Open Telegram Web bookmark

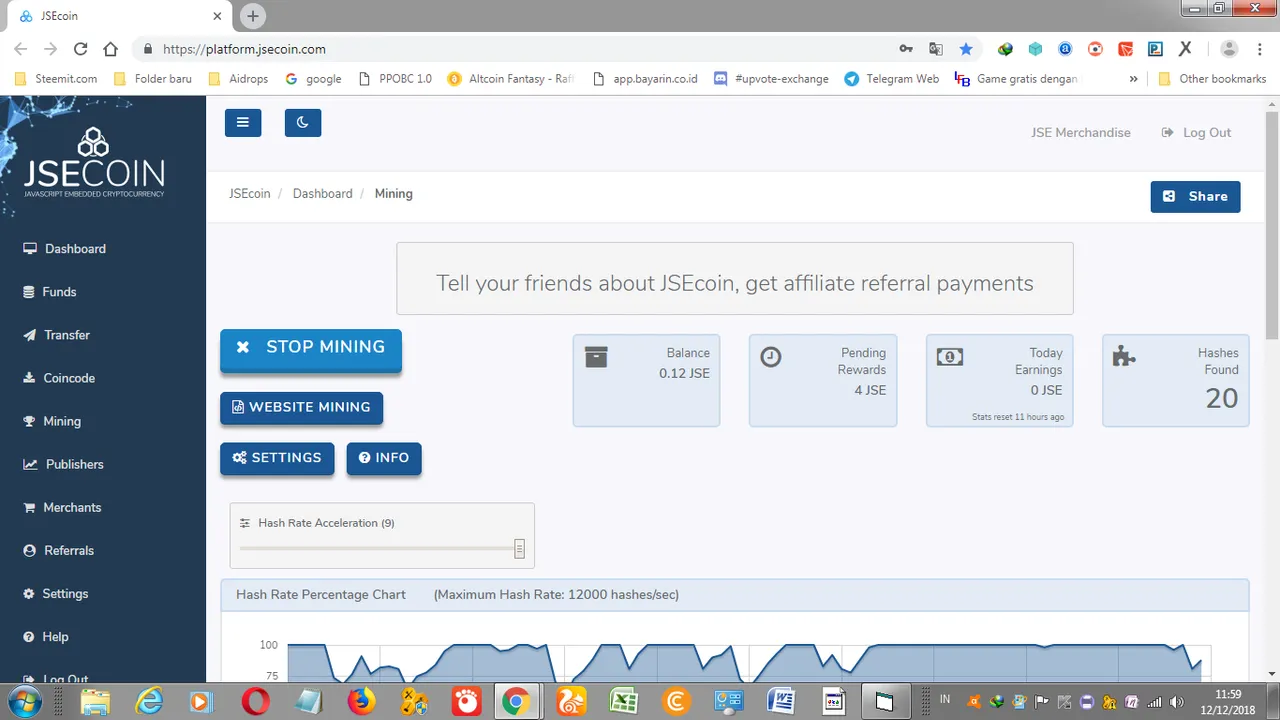tap(892, 78)
